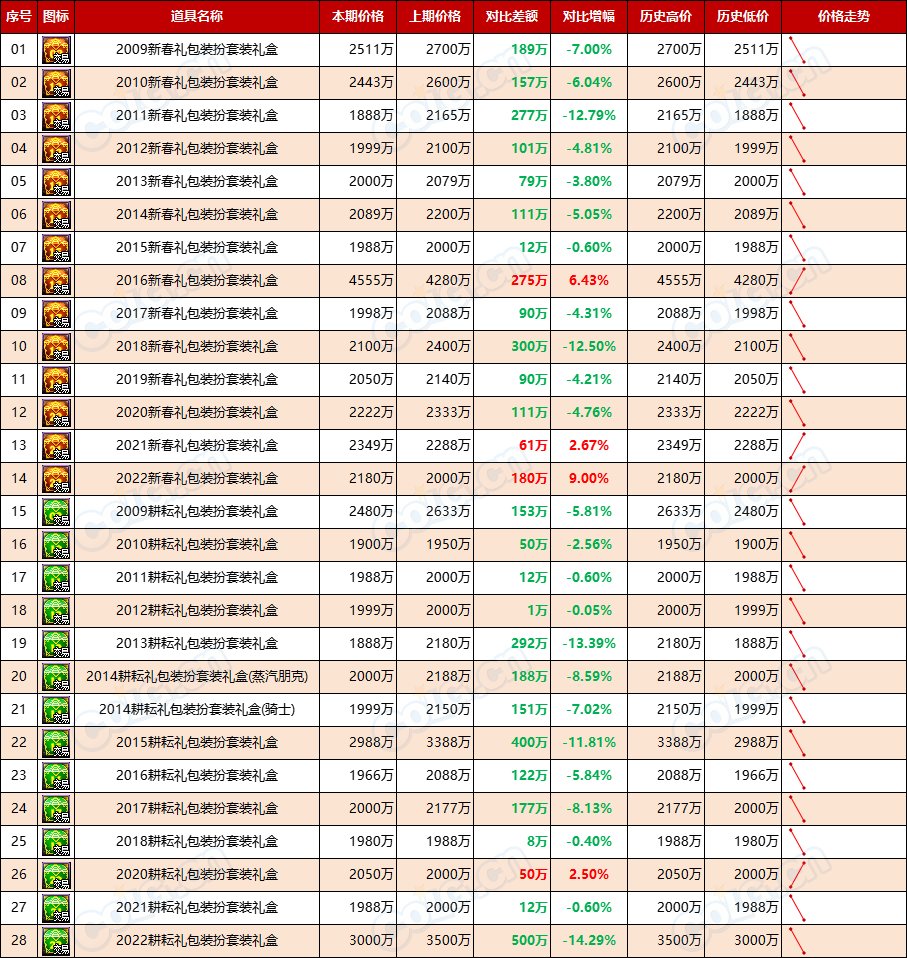Click the icon next to 2014耕耘礼包 (蒸汽朋克)

pyautogui.click(x=56, y=677)
